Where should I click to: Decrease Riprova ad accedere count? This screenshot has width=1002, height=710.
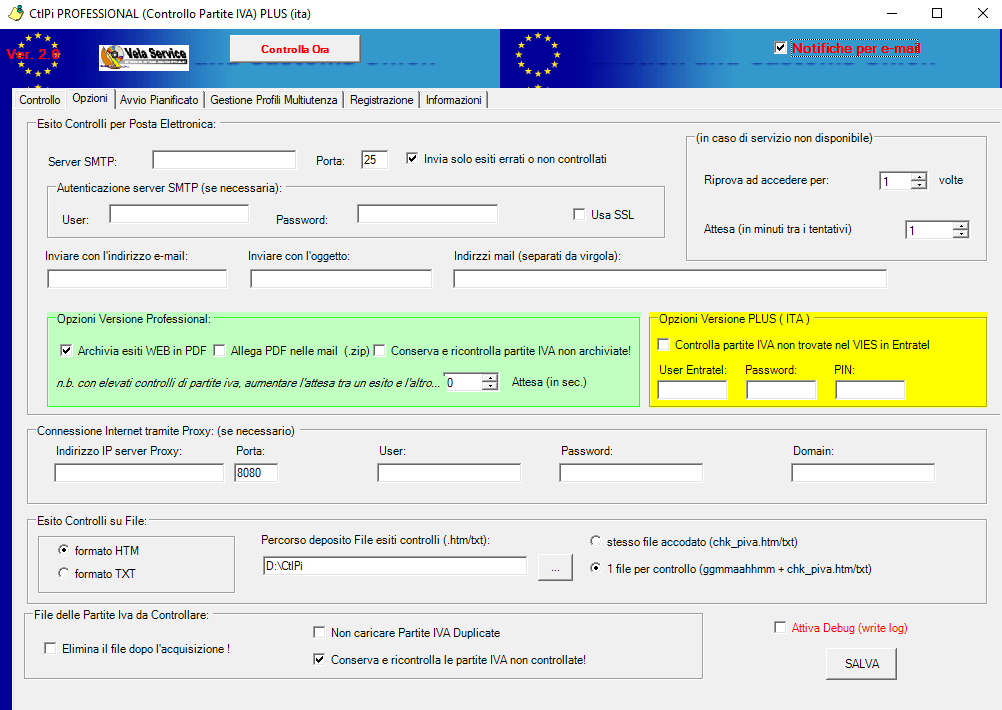(x=919, y=185)
